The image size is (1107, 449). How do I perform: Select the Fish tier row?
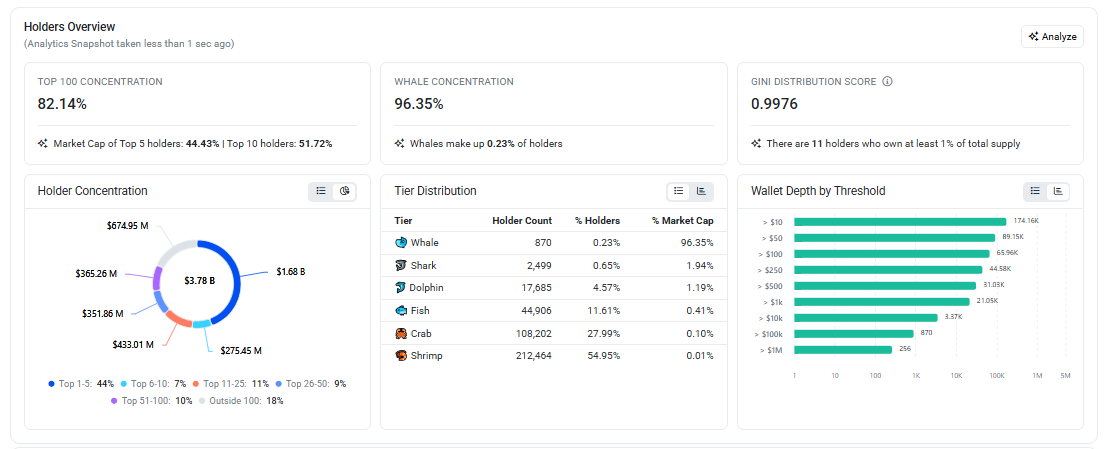pyautogui.click(x=554, y=311)
